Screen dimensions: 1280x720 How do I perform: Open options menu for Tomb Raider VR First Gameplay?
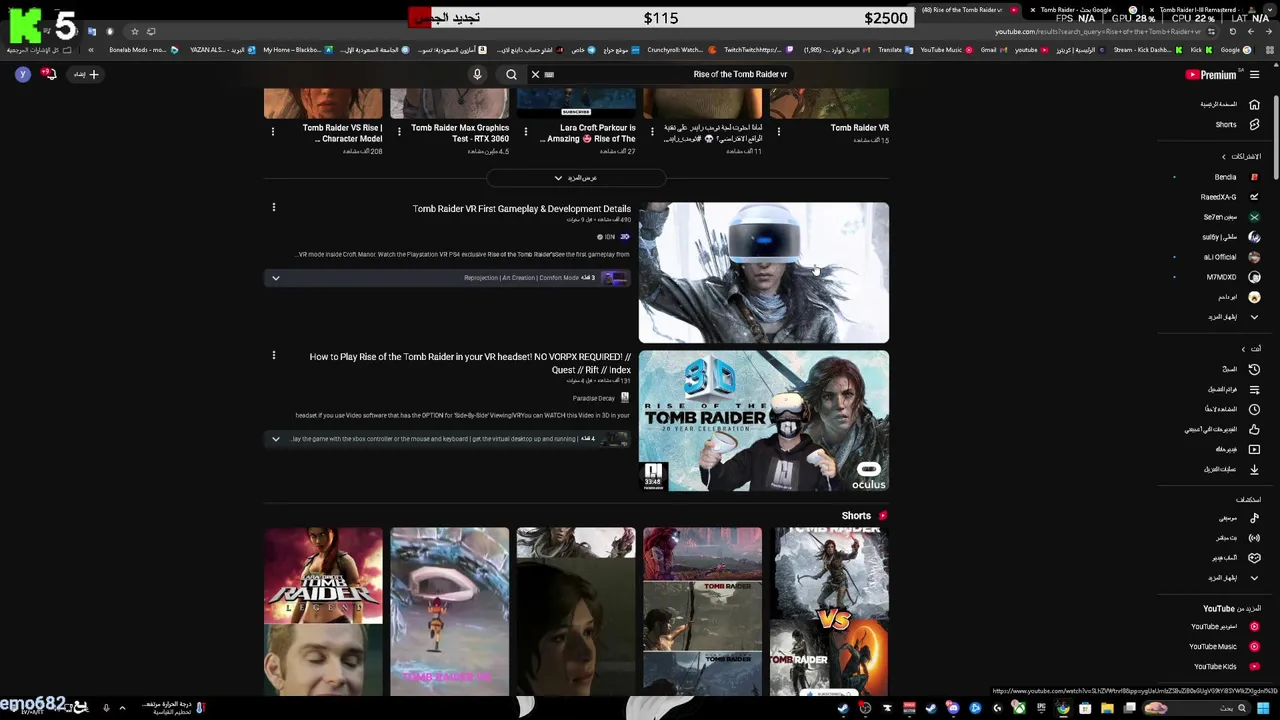pos(273,208)
